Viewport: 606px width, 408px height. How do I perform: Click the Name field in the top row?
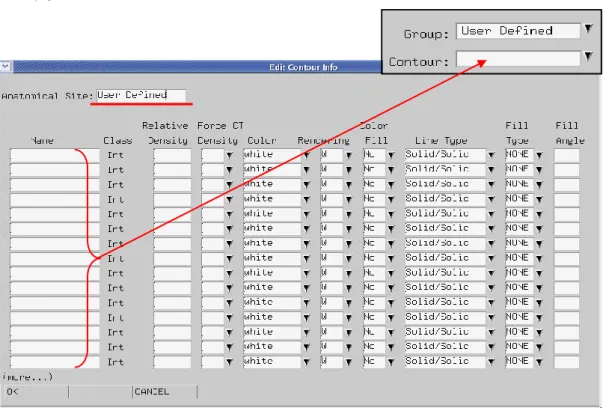54,155
